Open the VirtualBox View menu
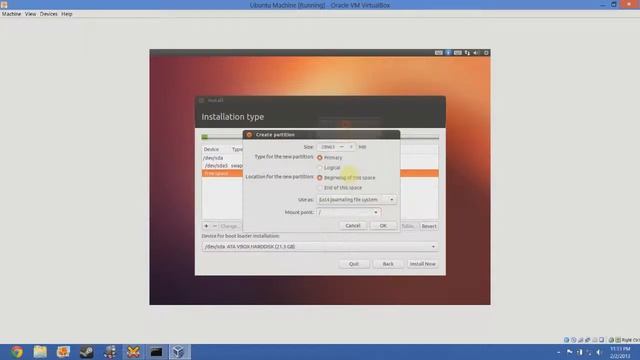Screen dimensions: 640x360 [x=30, y=14]
